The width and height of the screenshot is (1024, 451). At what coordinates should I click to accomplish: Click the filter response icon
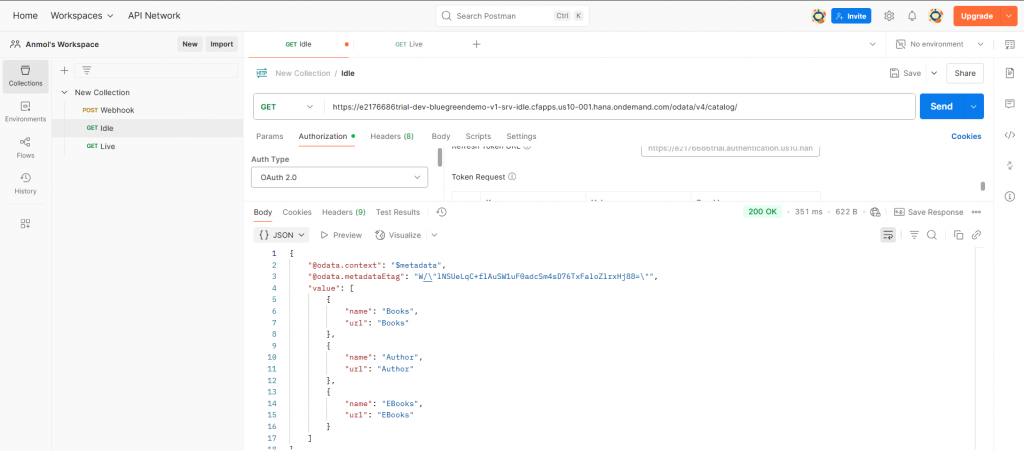pos(914,235)
